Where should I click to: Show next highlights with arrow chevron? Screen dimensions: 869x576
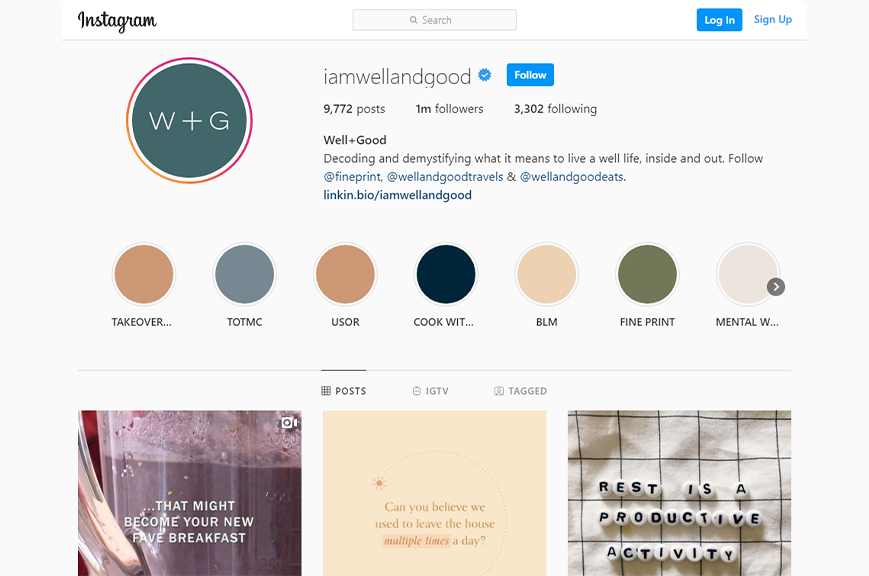click(x=776, y=287)
